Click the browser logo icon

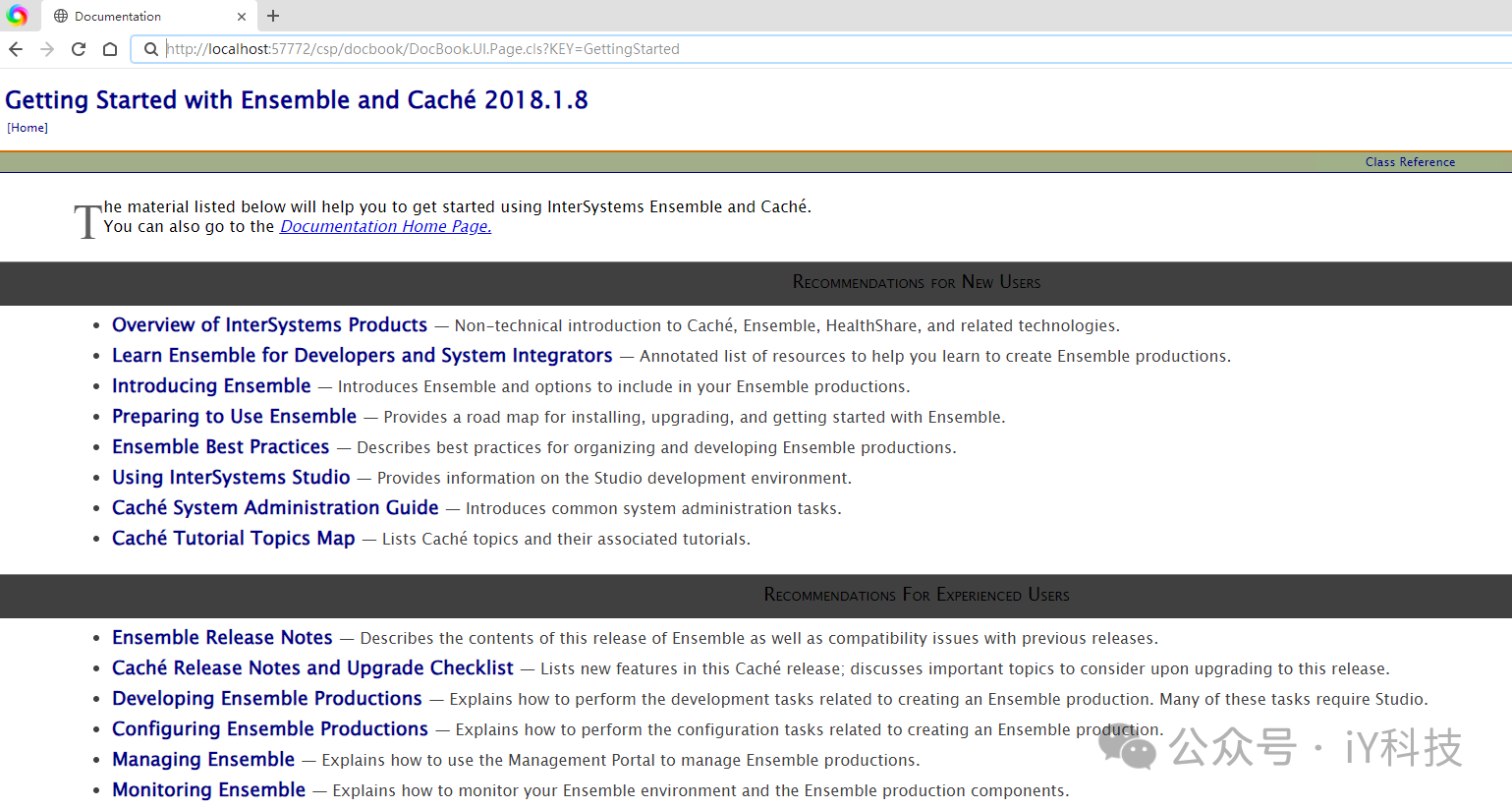(17, 16)
